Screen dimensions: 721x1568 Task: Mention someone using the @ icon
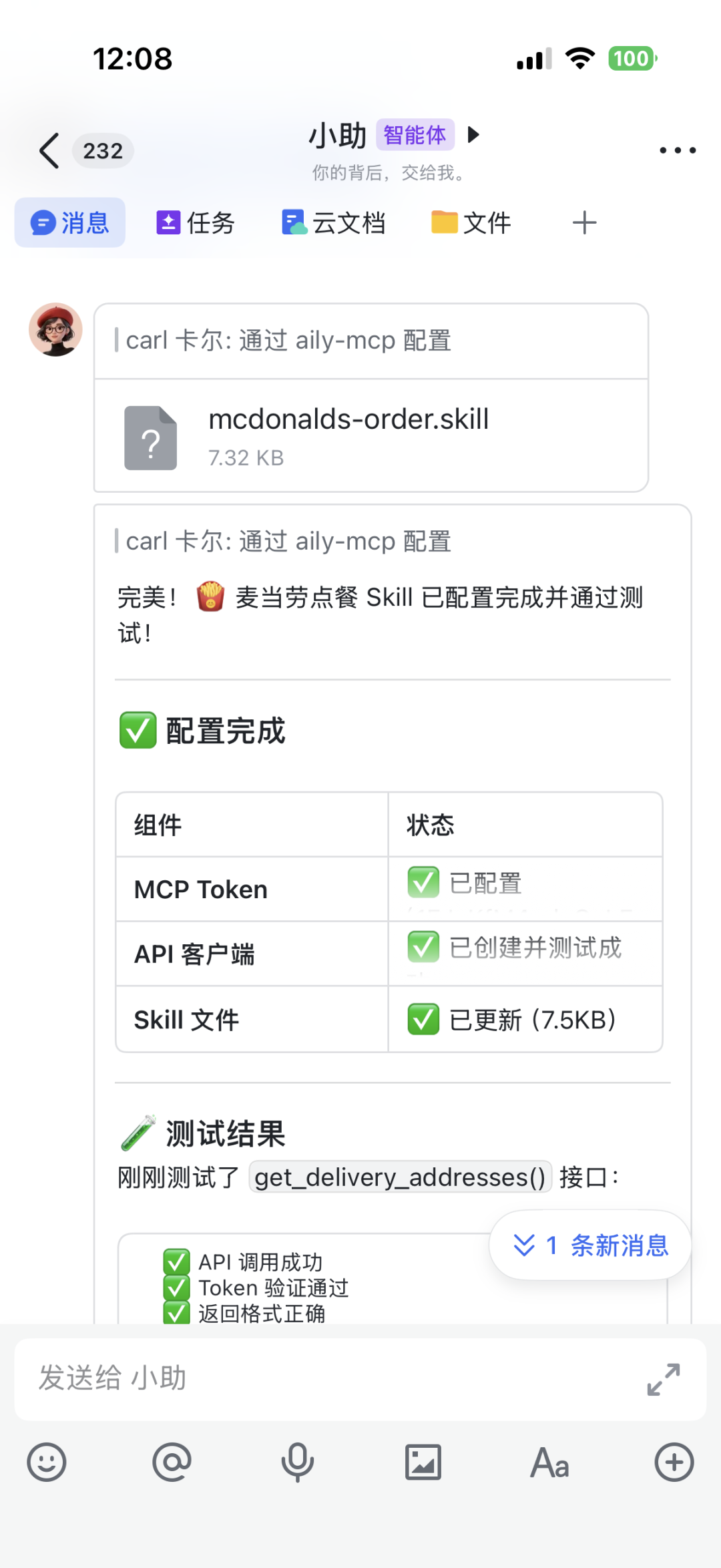(172, 1462)
